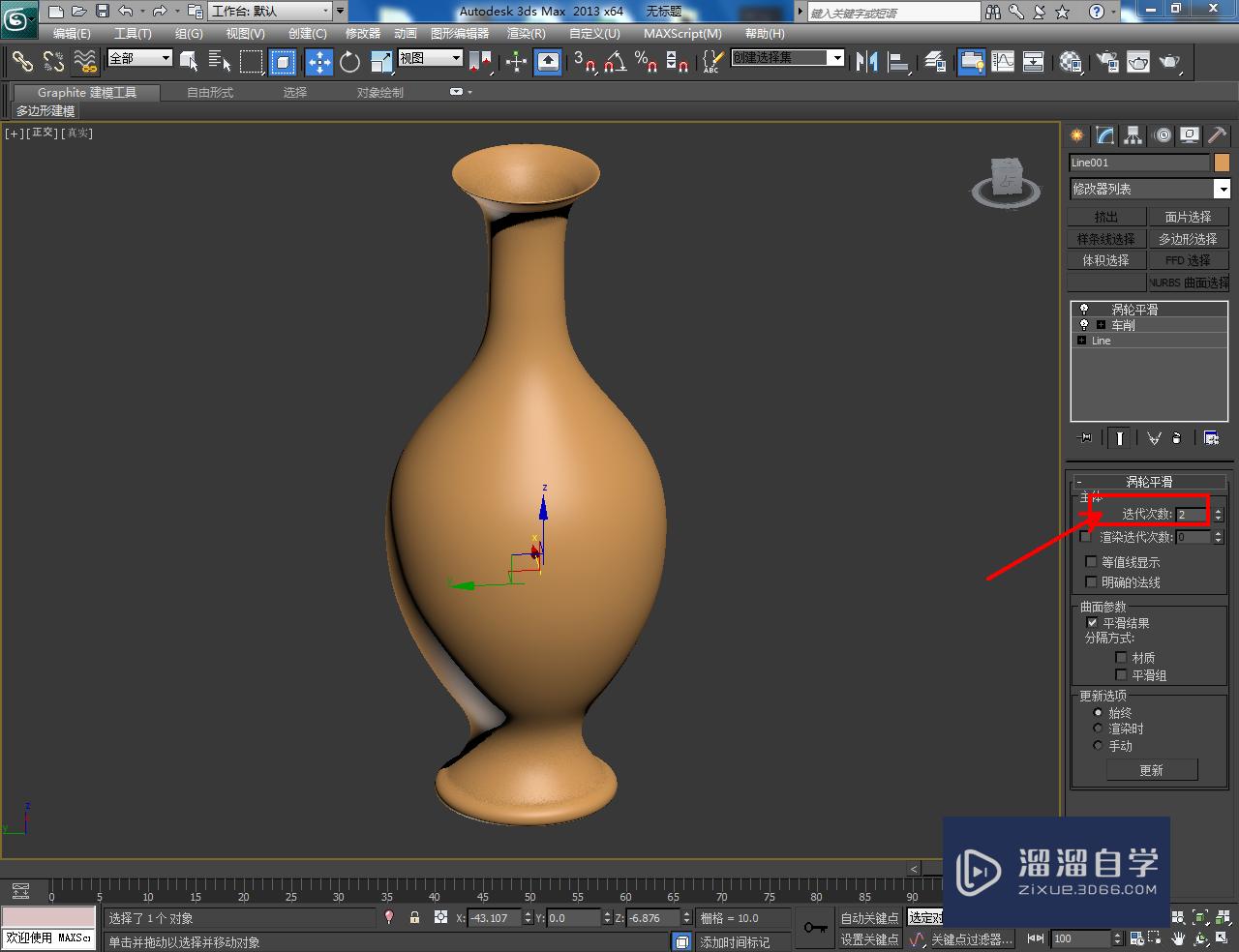Open the 全部 selection filter dropdown
The height and width of the screenshot is (952, 1239).
point(139,58)
